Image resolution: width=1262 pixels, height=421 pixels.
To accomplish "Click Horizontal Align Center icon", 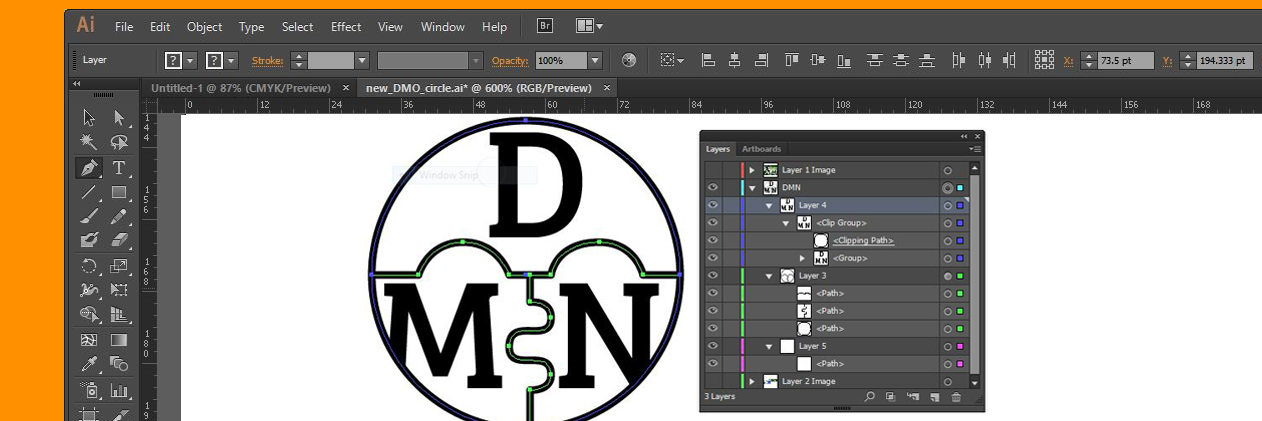I will (x=735, y=60).
